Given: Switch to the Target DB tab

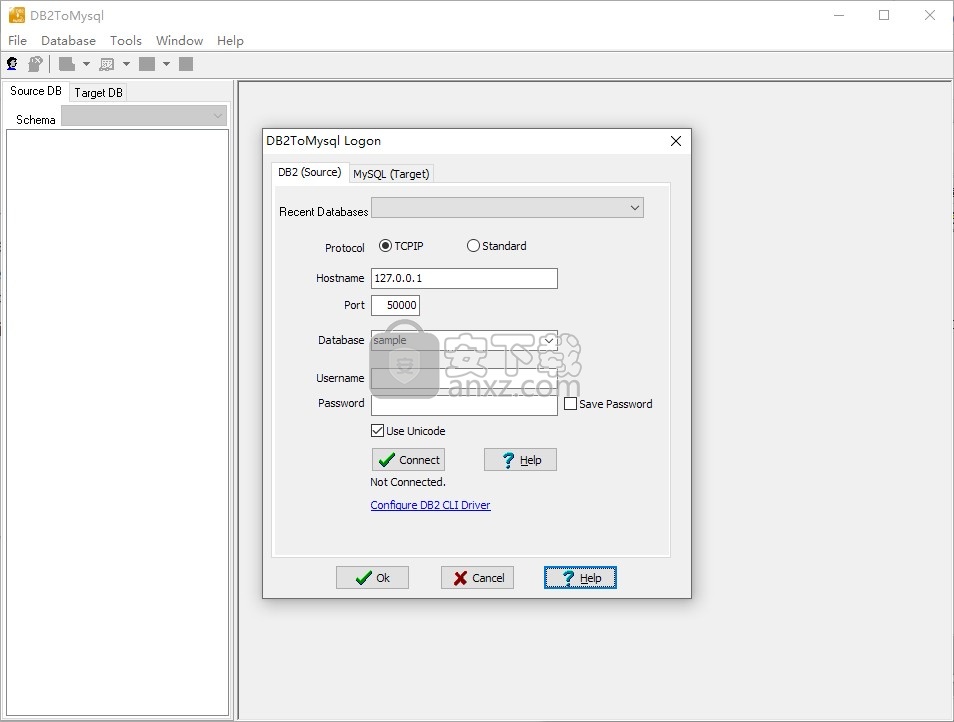Looking at the screenshot, I should click(x=99, y=92).
